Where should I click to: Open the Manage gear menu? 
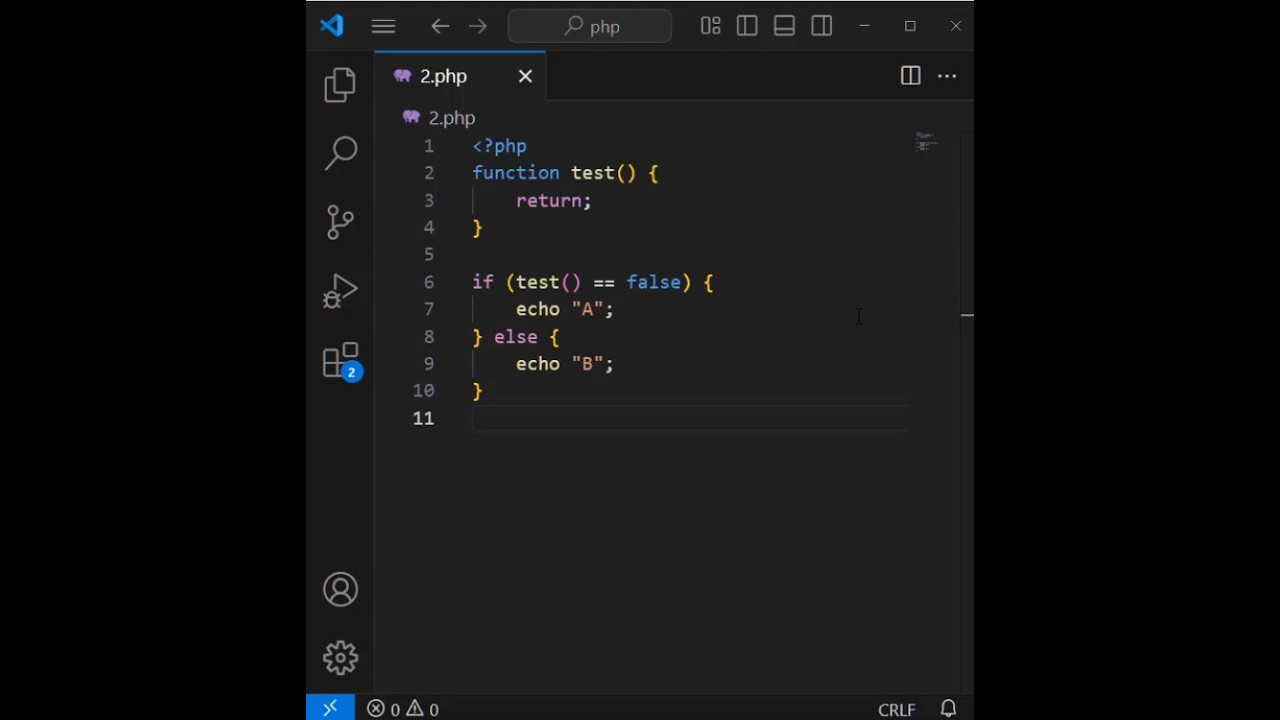click(340, 658)
